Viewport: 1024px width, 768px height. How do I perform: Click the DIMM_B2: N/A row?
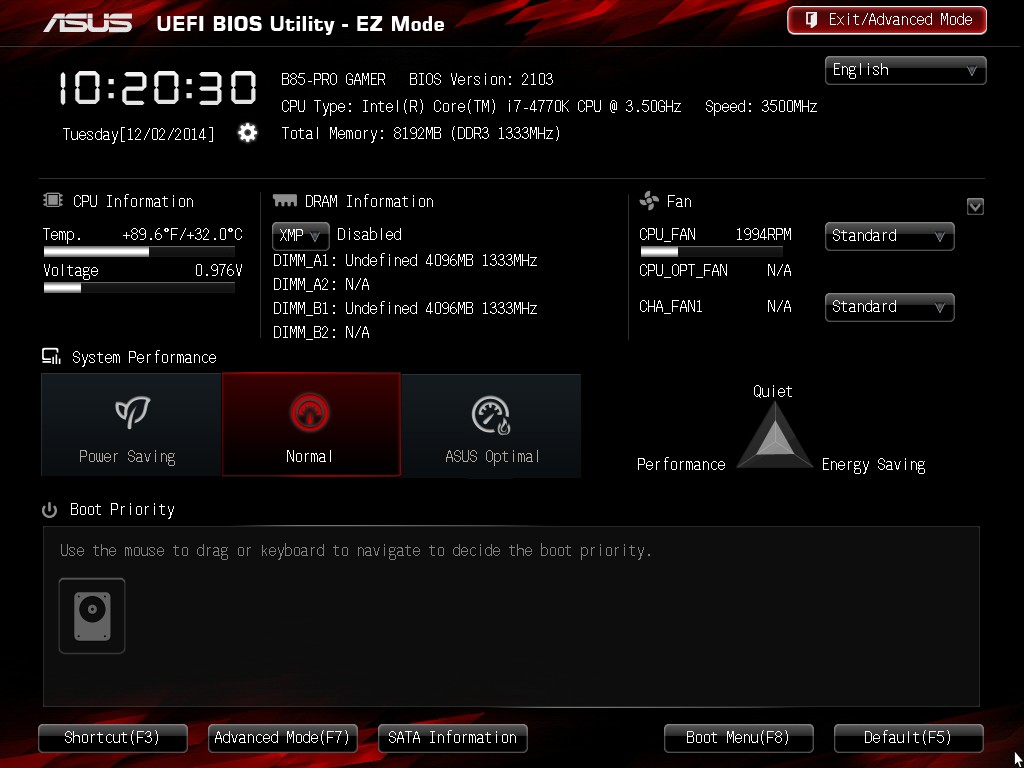[x=321, y=332]
